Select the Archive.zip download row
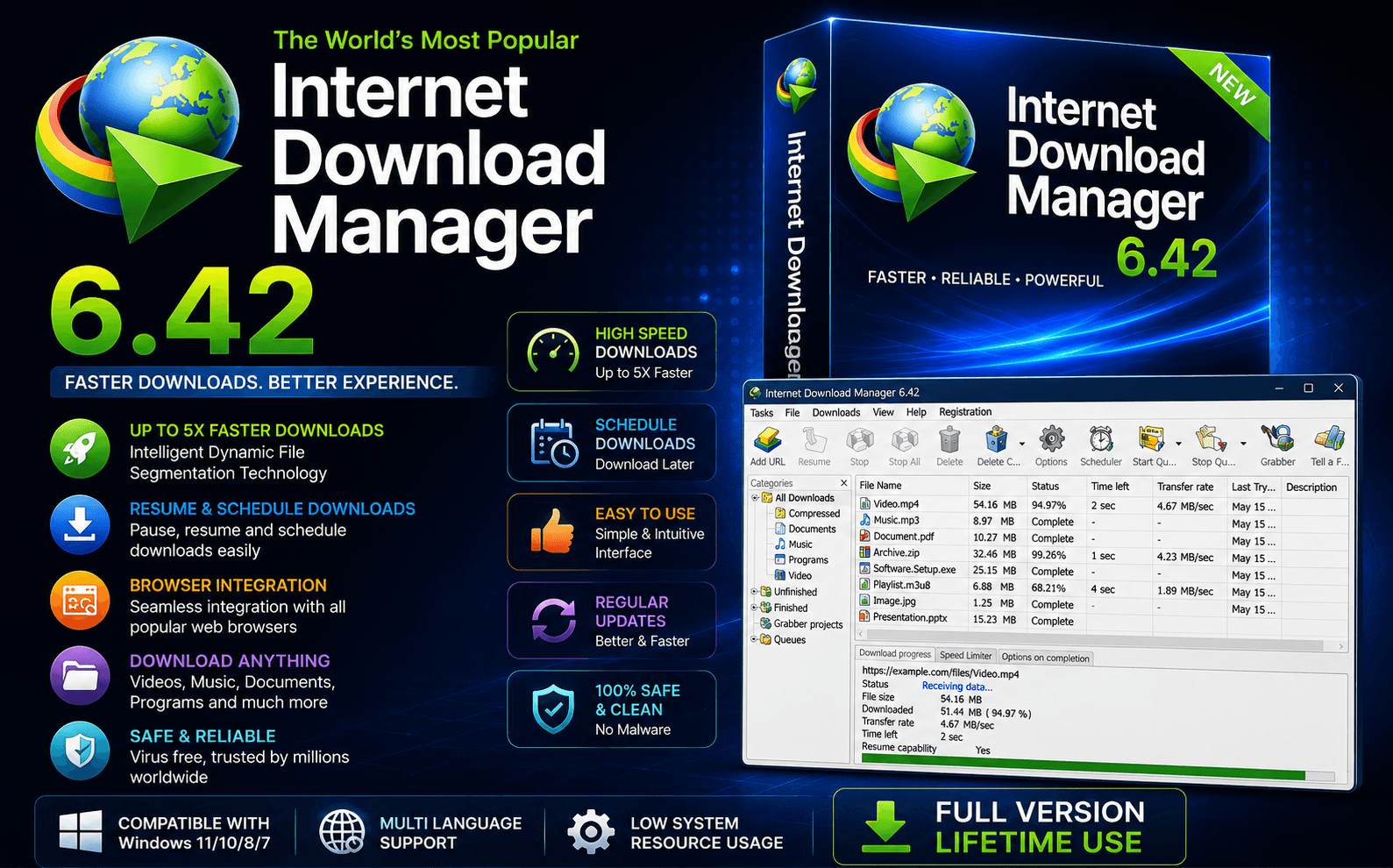The width and height of the screenshot is (1393, 868). click(x=1102, y=555)
